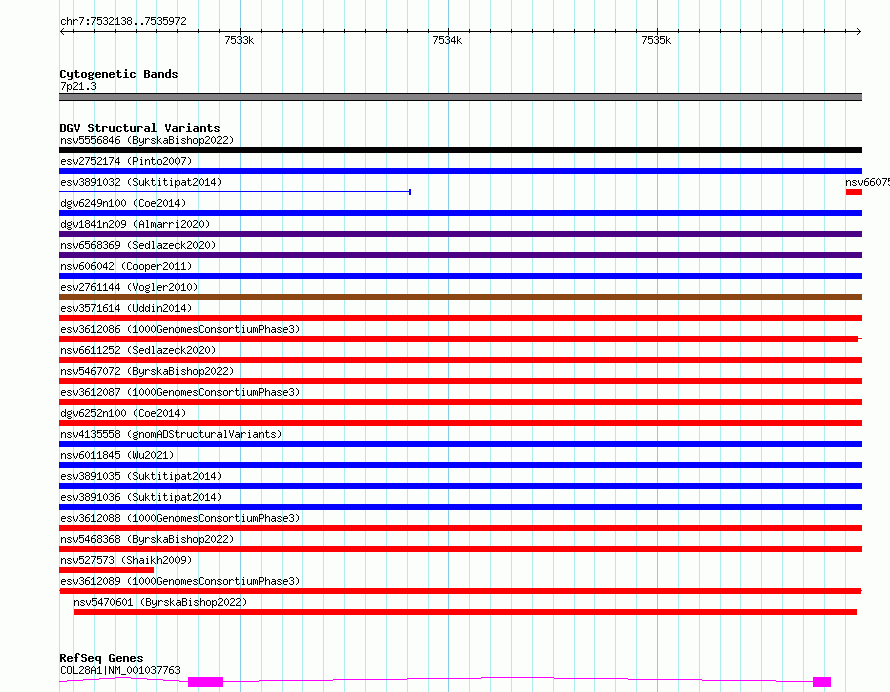Click the red bar under nsv6611252
The image size is (890, 692).
(x=460, y=360)
